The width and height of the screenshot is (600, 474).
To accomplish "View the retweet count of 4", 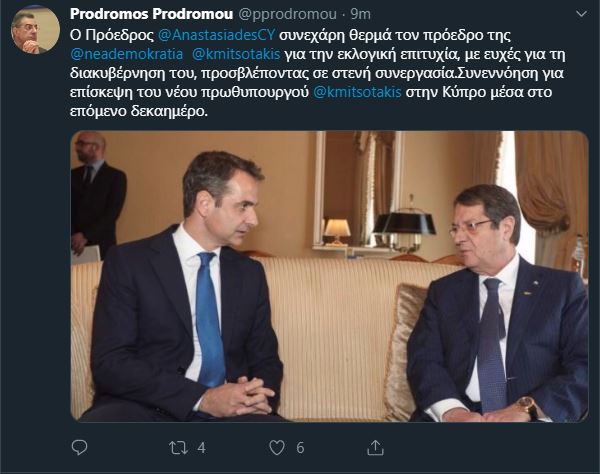I will (202, 448).
